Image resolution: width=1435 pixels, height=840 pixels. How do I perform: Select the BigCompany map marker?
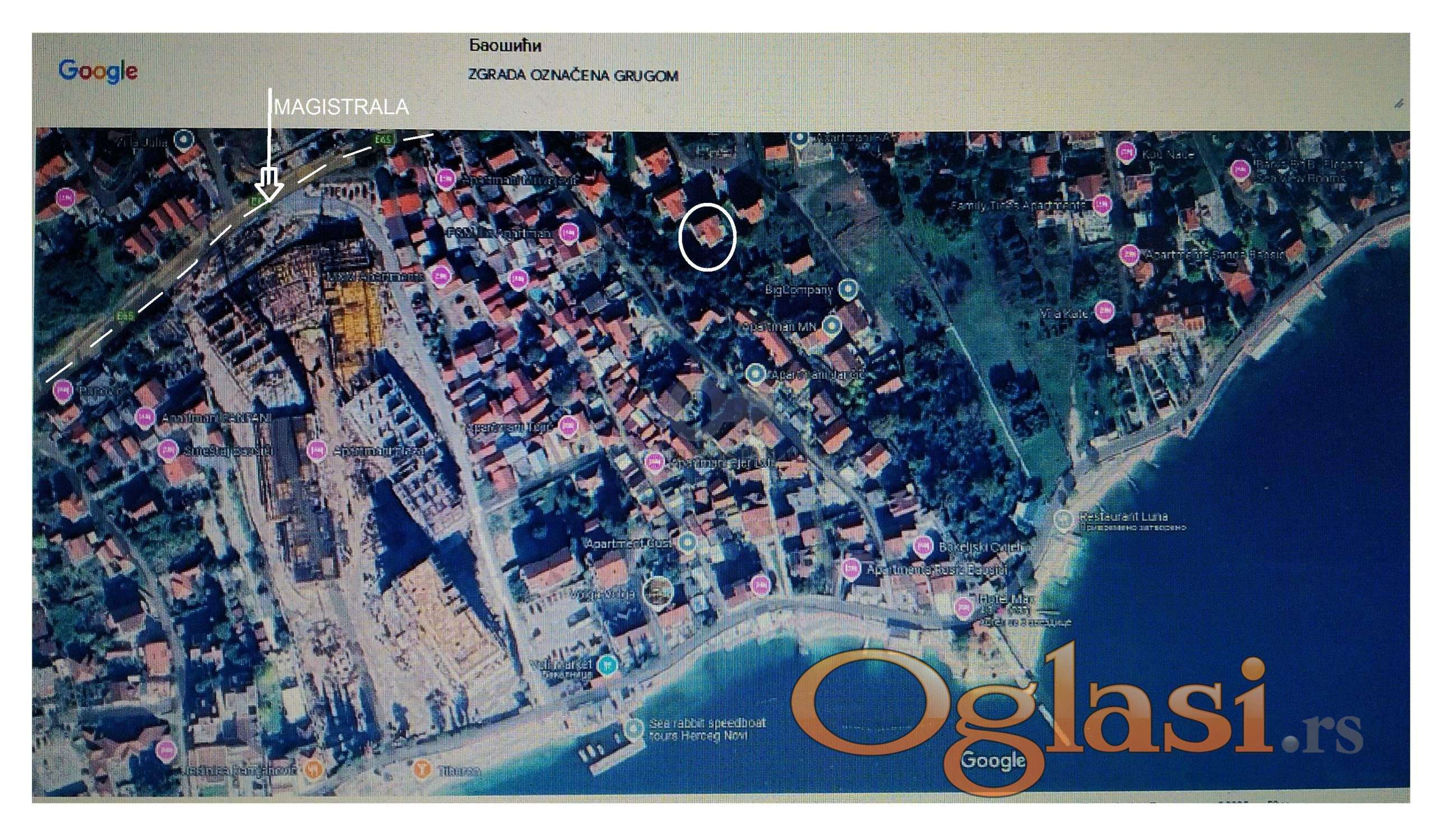(849, 289)
